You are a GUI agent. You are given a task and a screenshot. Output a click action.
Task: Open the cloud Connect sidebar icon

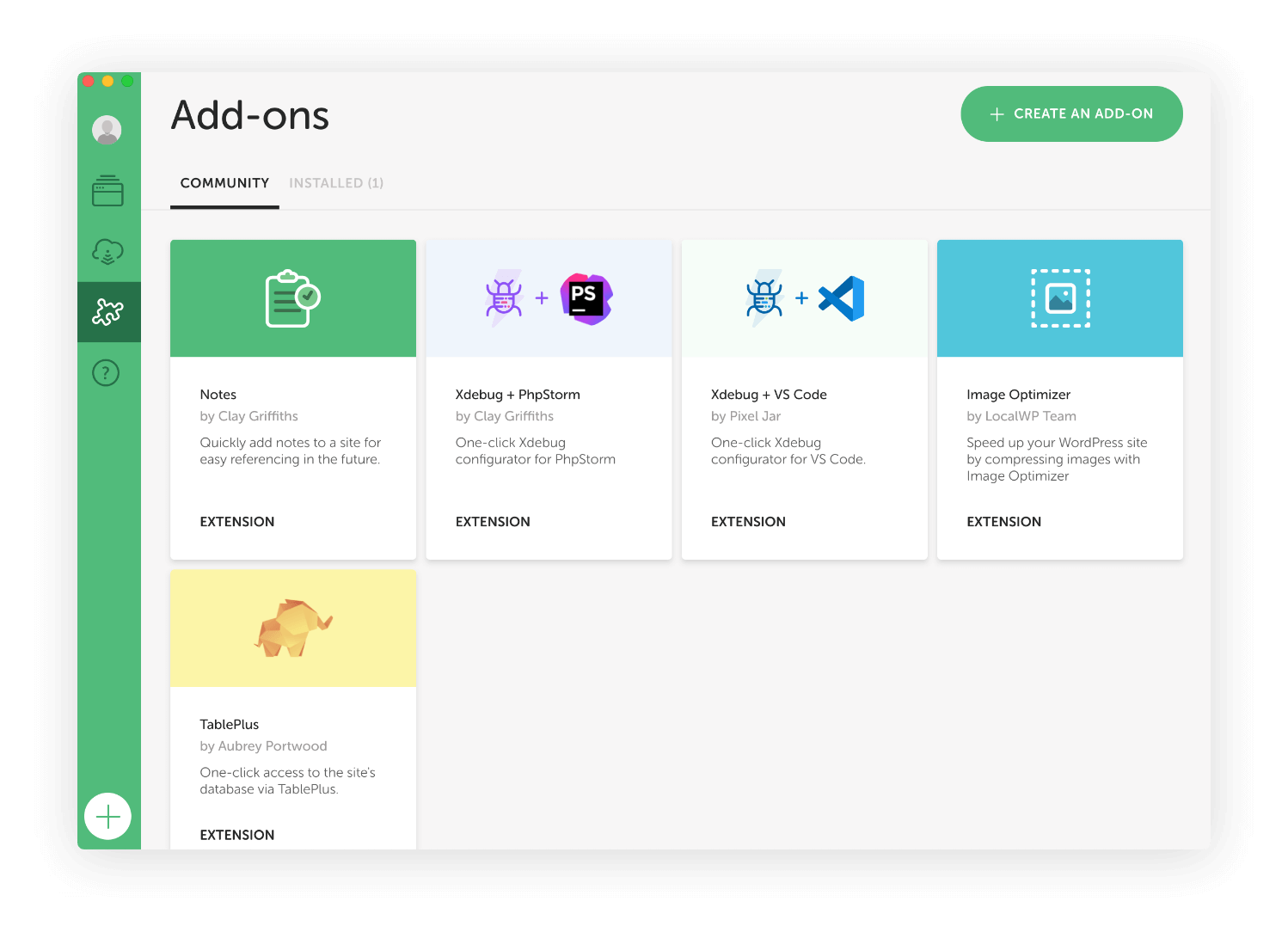click(x=107, y=252)
